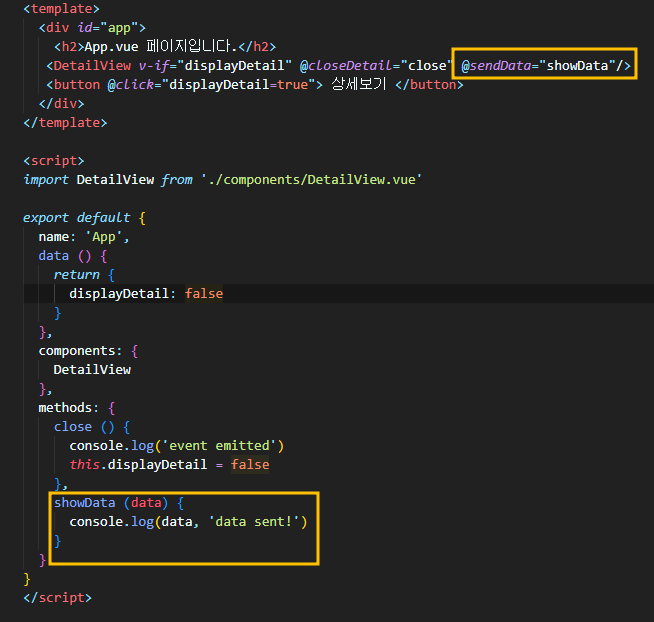Click the opening <template> tag
Image resolution: width=654 pixels, height=622 pixels.
(61, 9)
